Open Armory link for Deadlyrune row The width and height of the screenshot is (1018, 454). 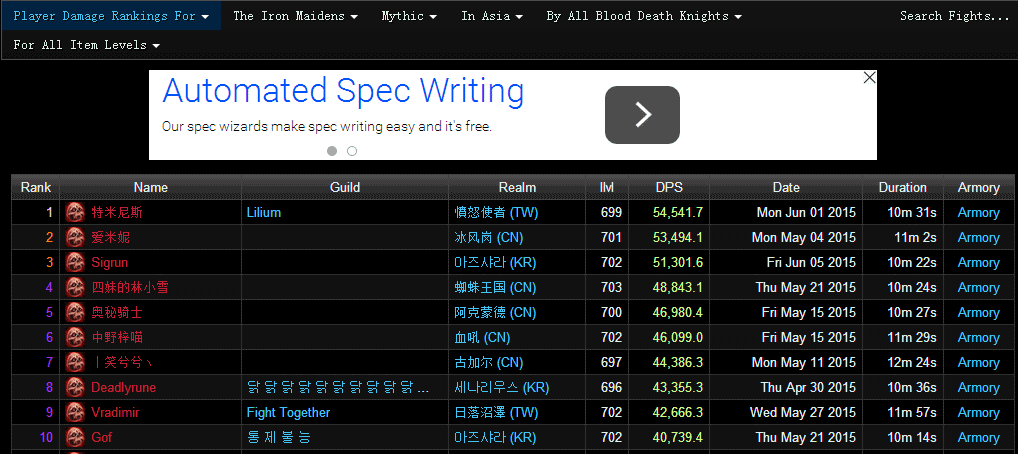tap(978, 388)
